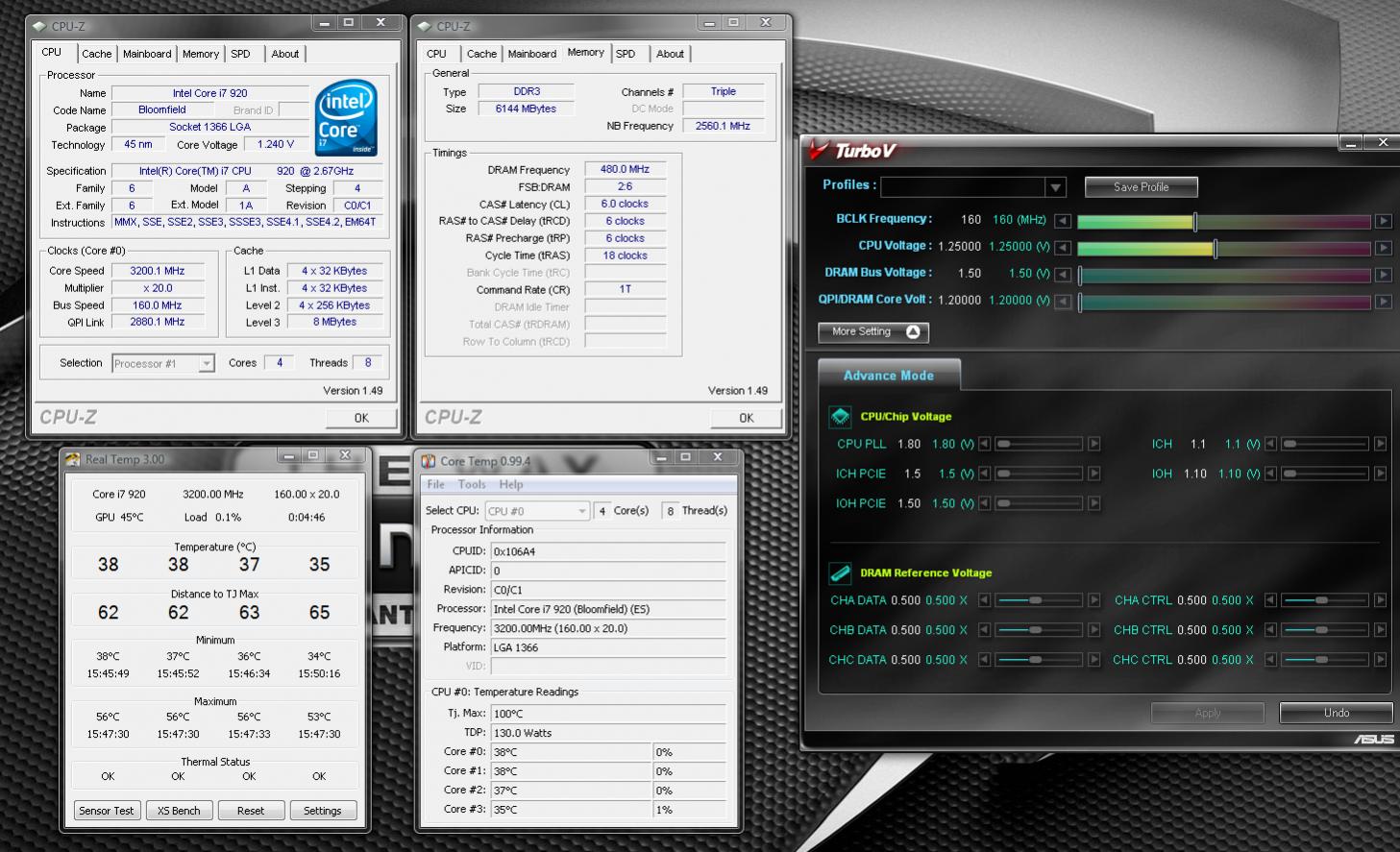1400x852 pixels.
Task: Click Tj. Max 100°C field in Core Temp
Action: (608, 714)
